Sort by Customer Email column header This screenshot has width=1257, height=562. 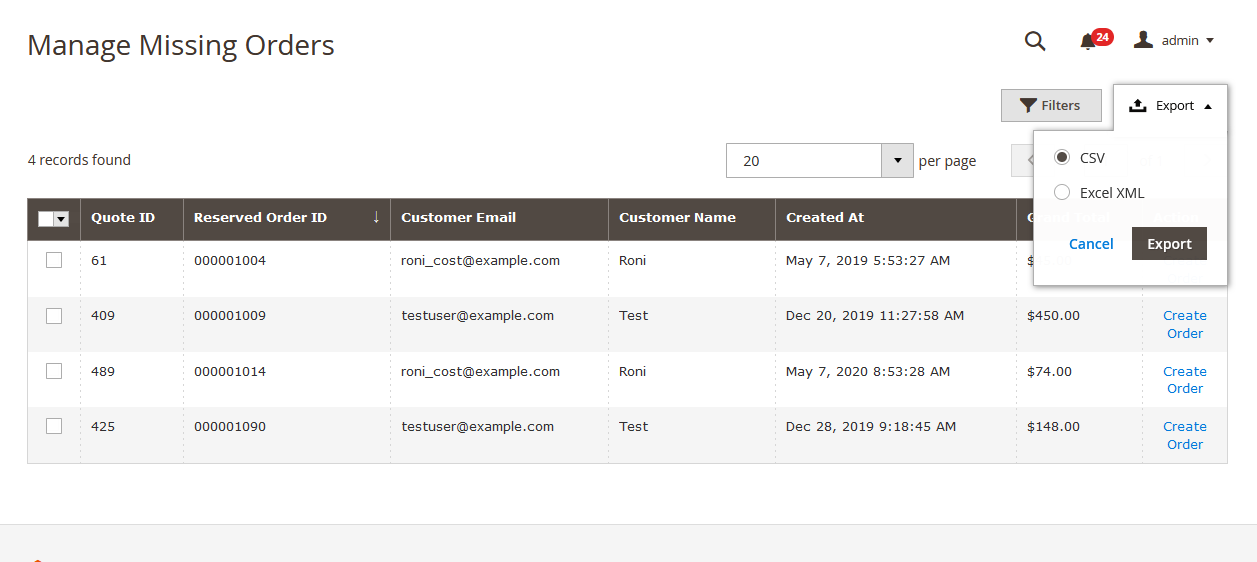click(x=458, y=217)
